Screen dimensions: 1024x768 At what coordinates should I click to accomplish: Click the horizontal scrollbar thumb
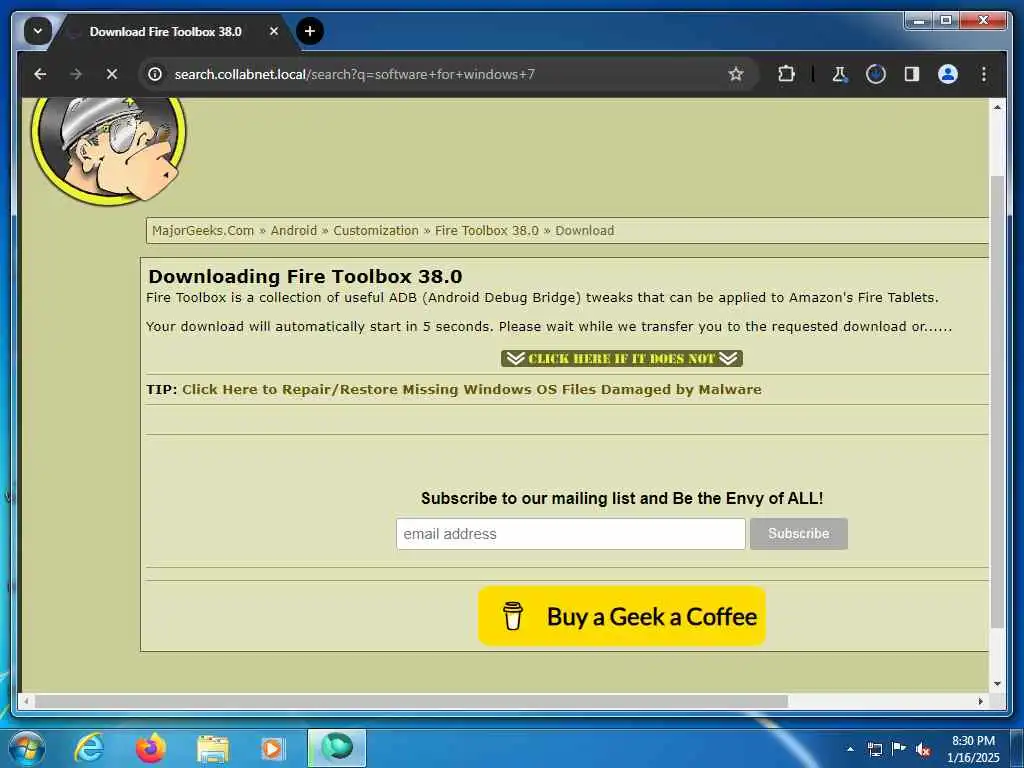pyautogui.click(x=411, y=701)
